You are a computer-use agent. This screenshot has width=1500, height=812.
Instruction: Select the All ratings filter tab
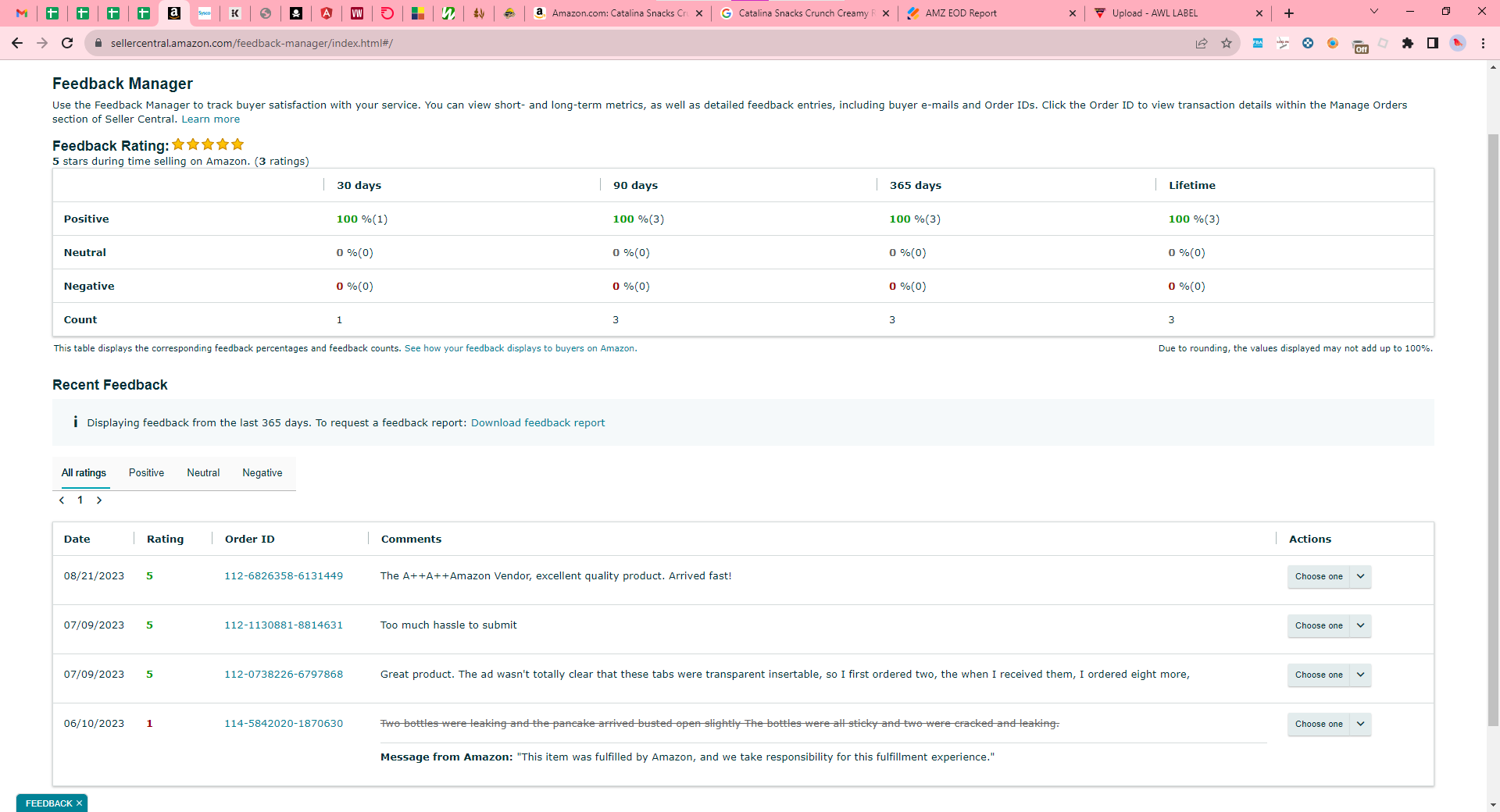tap(84, 473)
